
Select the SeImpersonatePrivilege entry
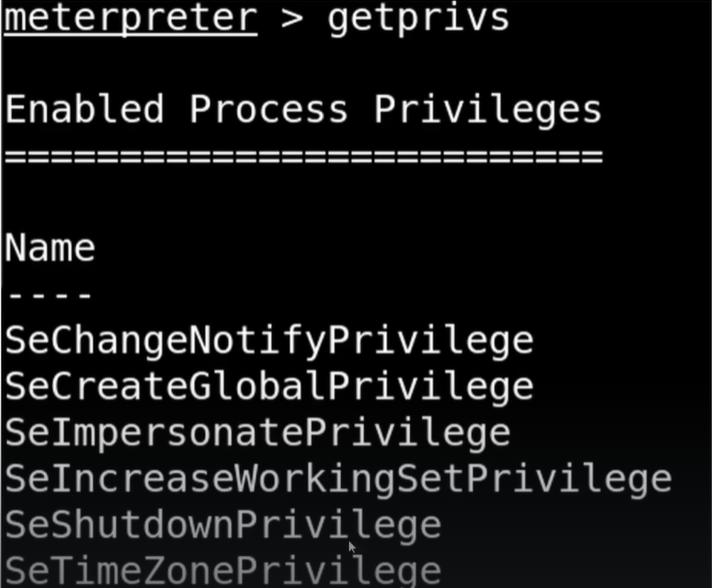(257, 432)
